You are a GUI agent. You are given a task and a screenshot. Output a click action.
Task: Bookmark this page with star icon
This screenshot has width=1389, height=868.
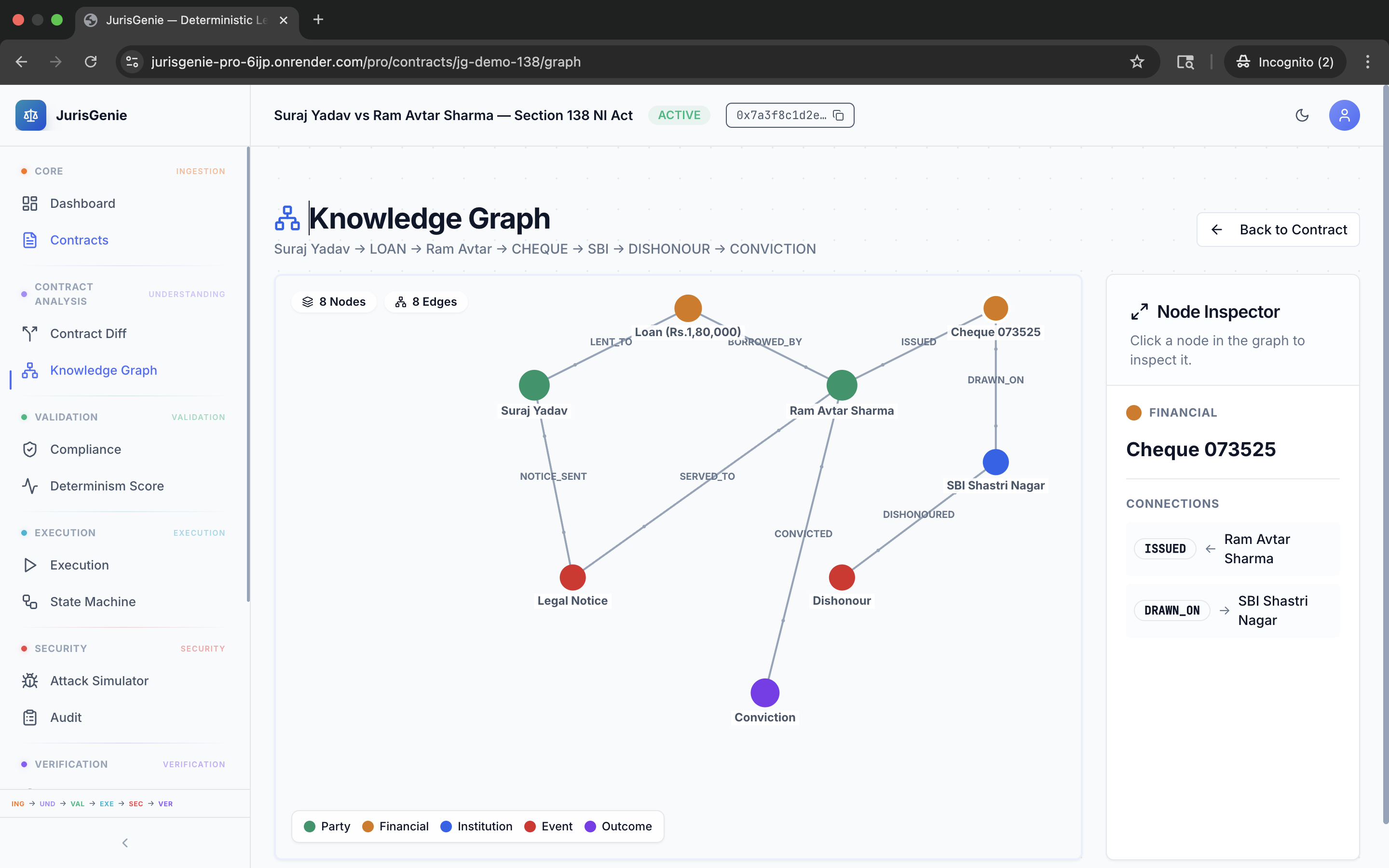[1136, 62]
